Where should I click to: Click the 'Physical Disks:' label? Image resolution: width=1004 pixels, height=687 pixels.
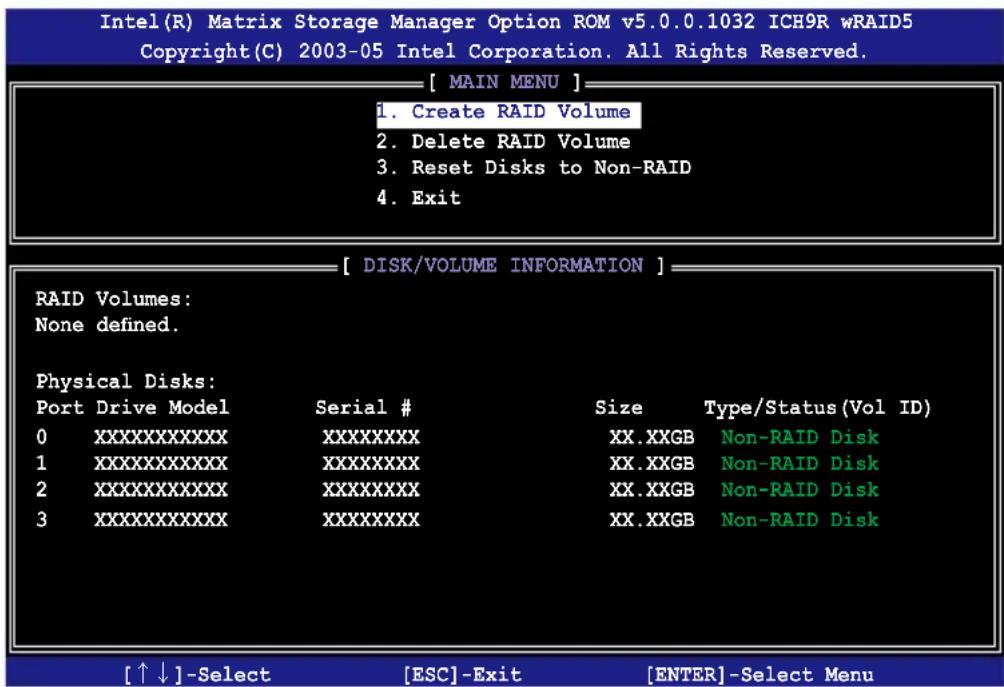pyautogui.click(x=126, y=382)
